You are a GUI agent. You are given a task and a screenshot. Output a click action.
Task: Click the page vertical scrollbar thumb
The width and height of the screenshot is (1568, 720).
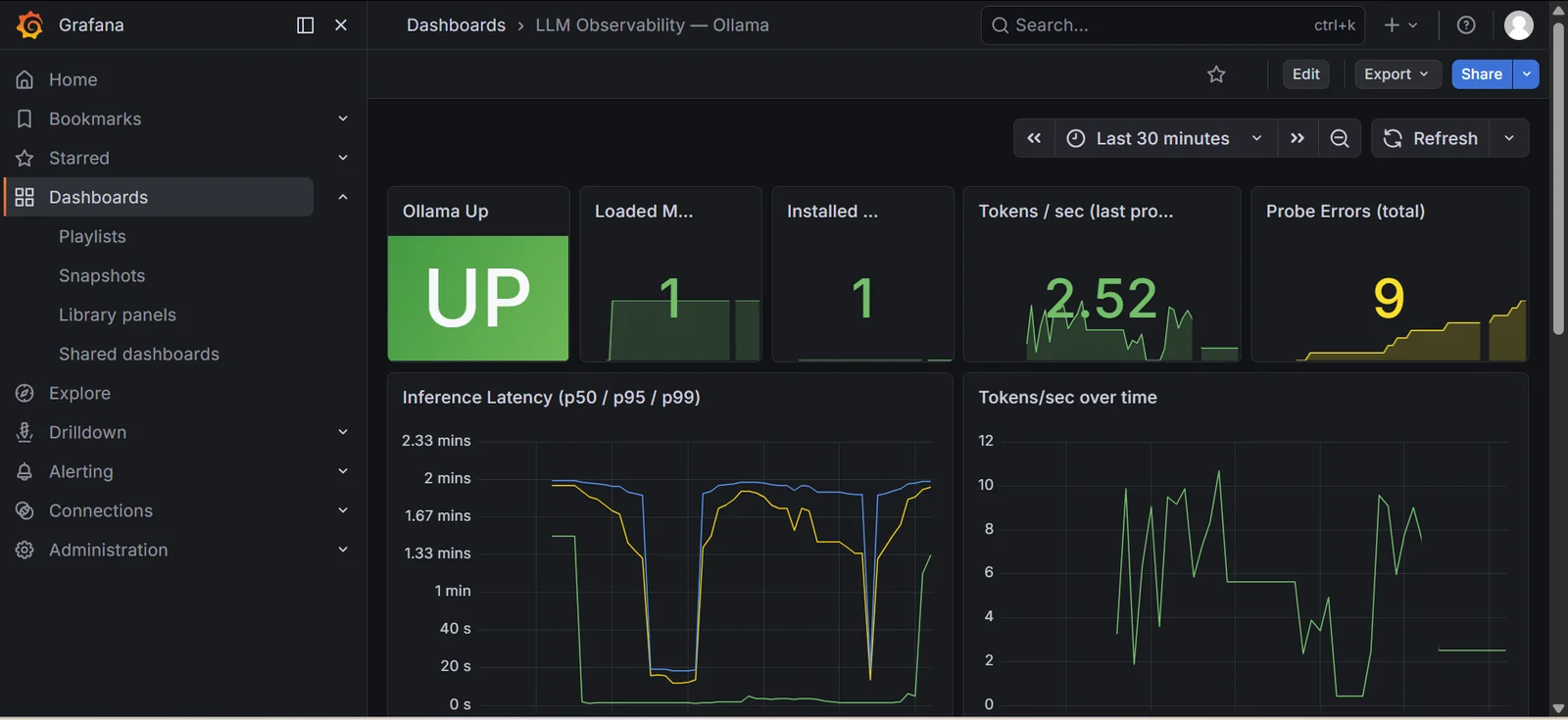point(1558,178)
